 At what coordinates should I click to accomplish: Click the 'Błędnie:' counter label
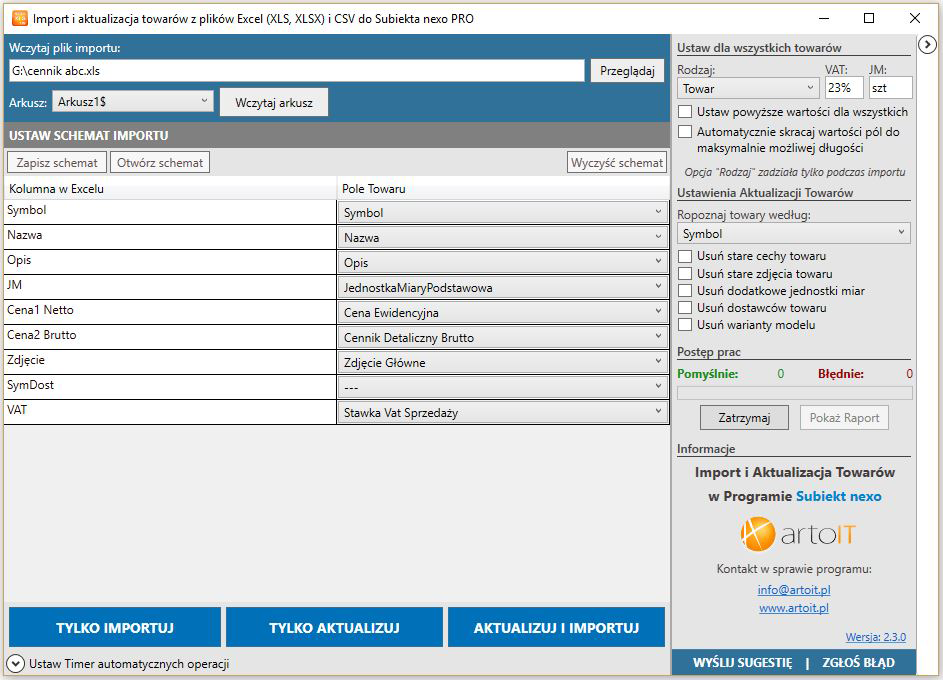click(841, 374)
